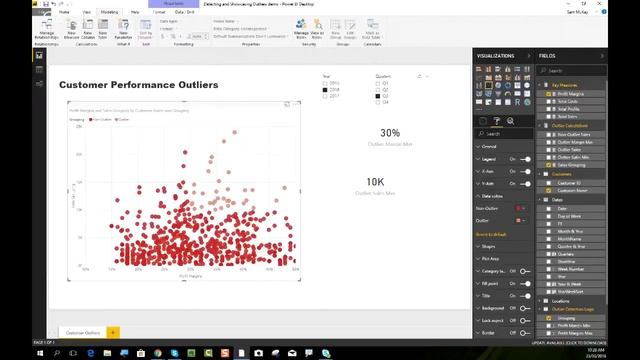Image resolution: width=640 pixels, height=360 pixels.
Task: Turn on the Border switch
Action: (525, 333)
